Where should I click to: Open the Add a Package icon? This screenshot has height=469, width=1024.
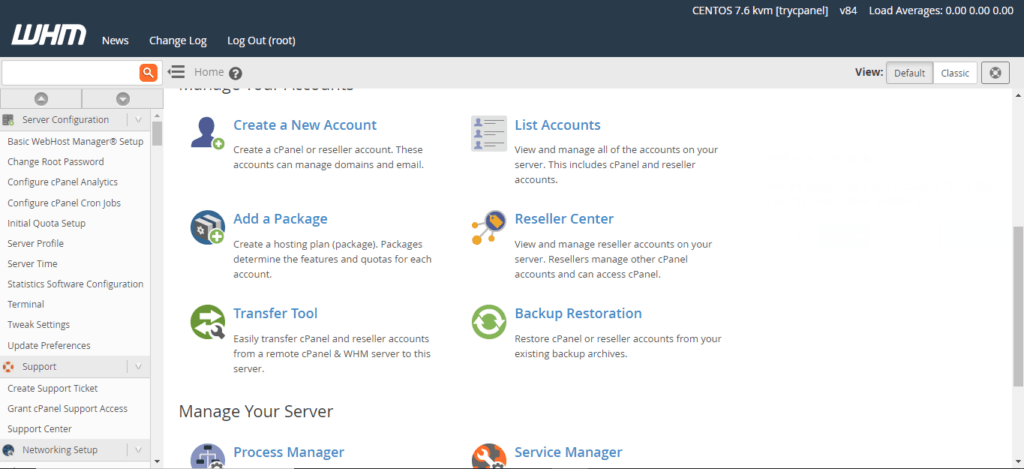(x=208, y=227)
